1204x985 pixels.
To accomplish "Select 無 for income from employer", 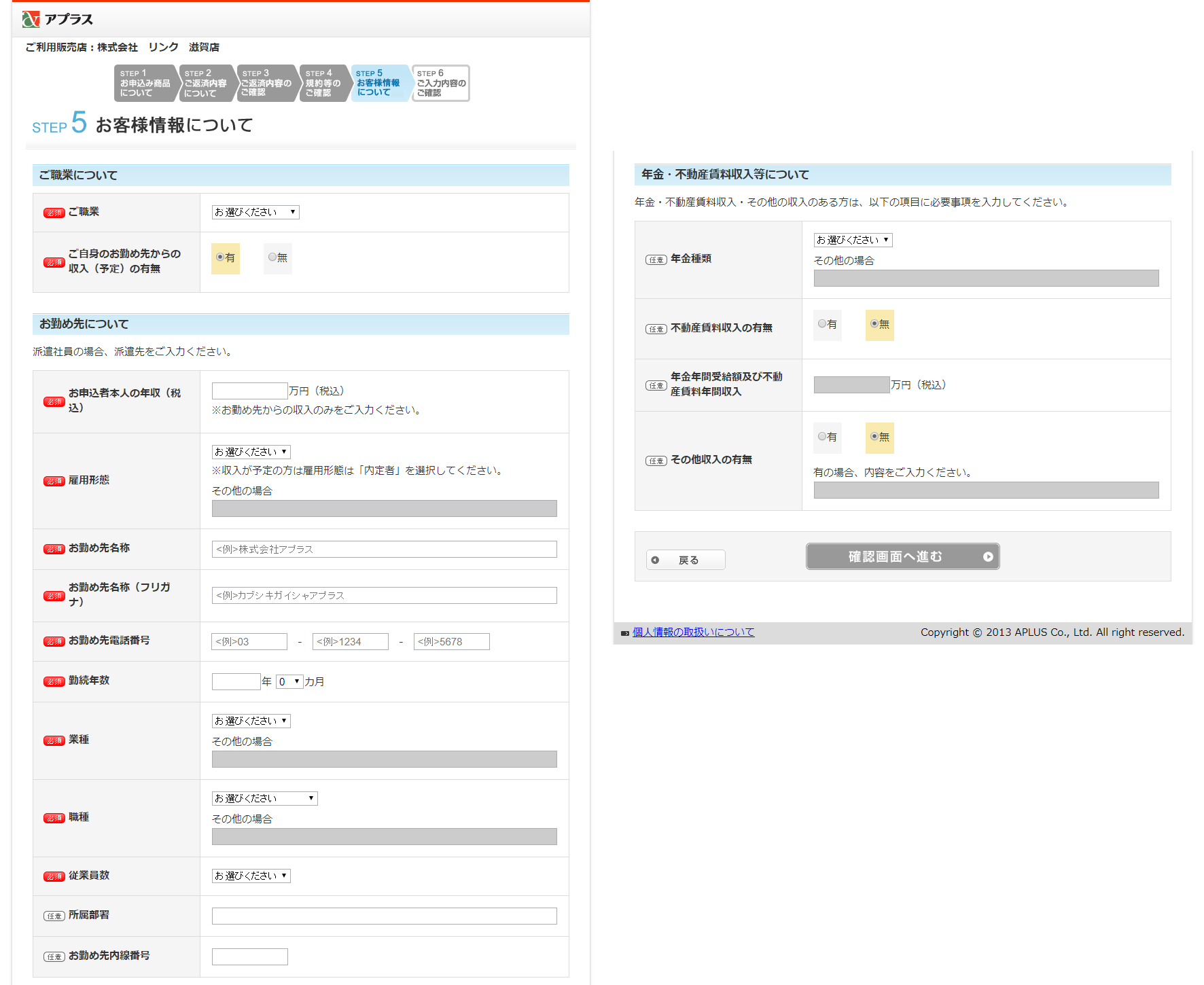I will (x=273, y=257).
